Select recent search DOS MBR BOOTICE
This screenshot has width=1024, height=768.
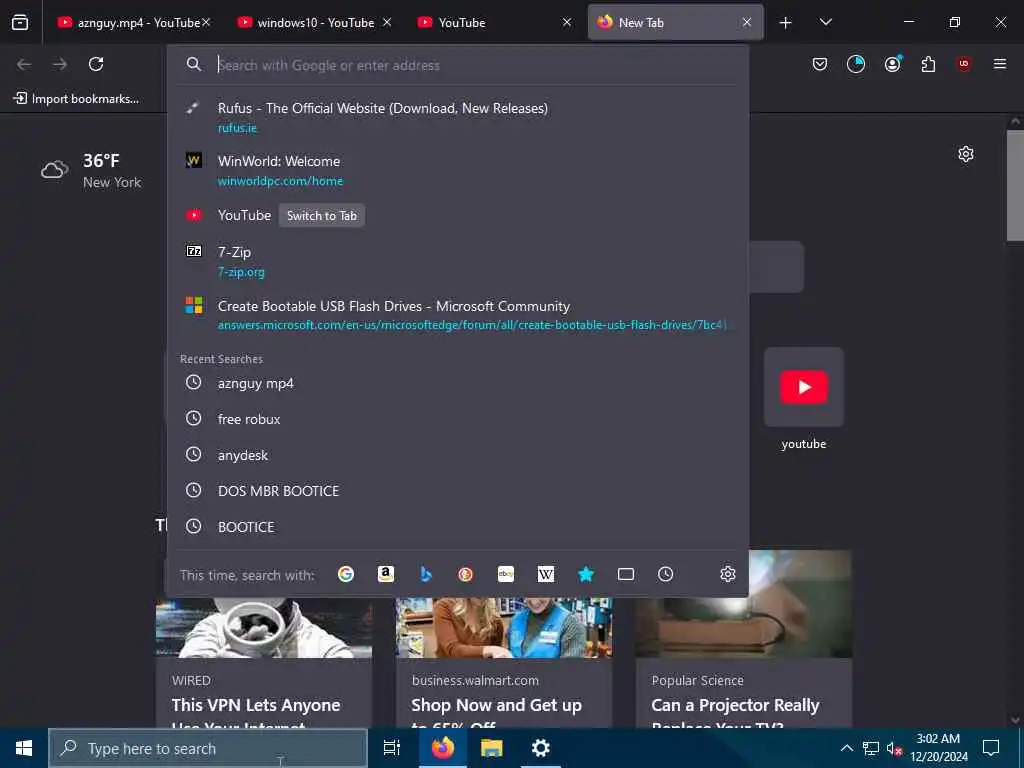pyautogui.click(x=457, y=490)
